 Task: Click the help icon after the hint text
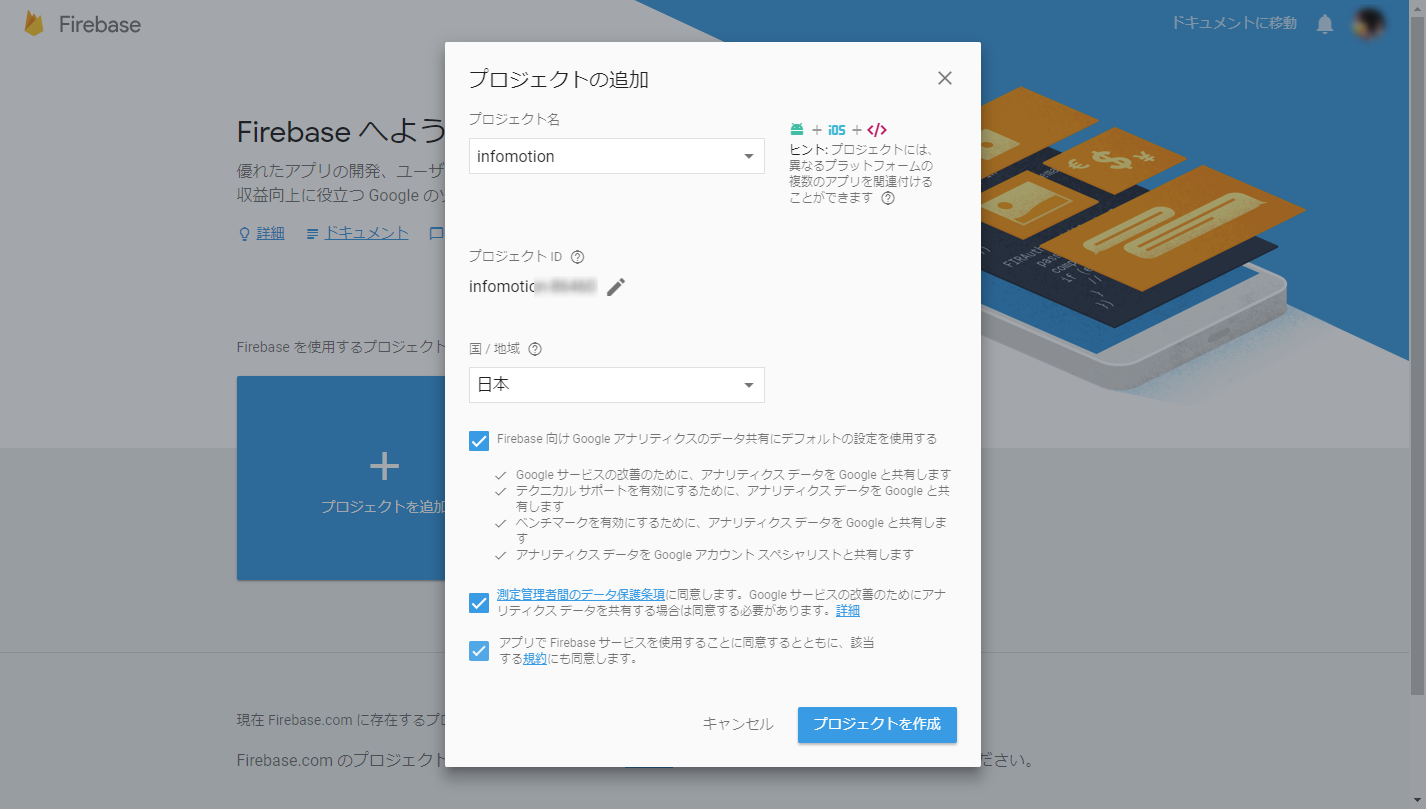click(x=889, y=198)
